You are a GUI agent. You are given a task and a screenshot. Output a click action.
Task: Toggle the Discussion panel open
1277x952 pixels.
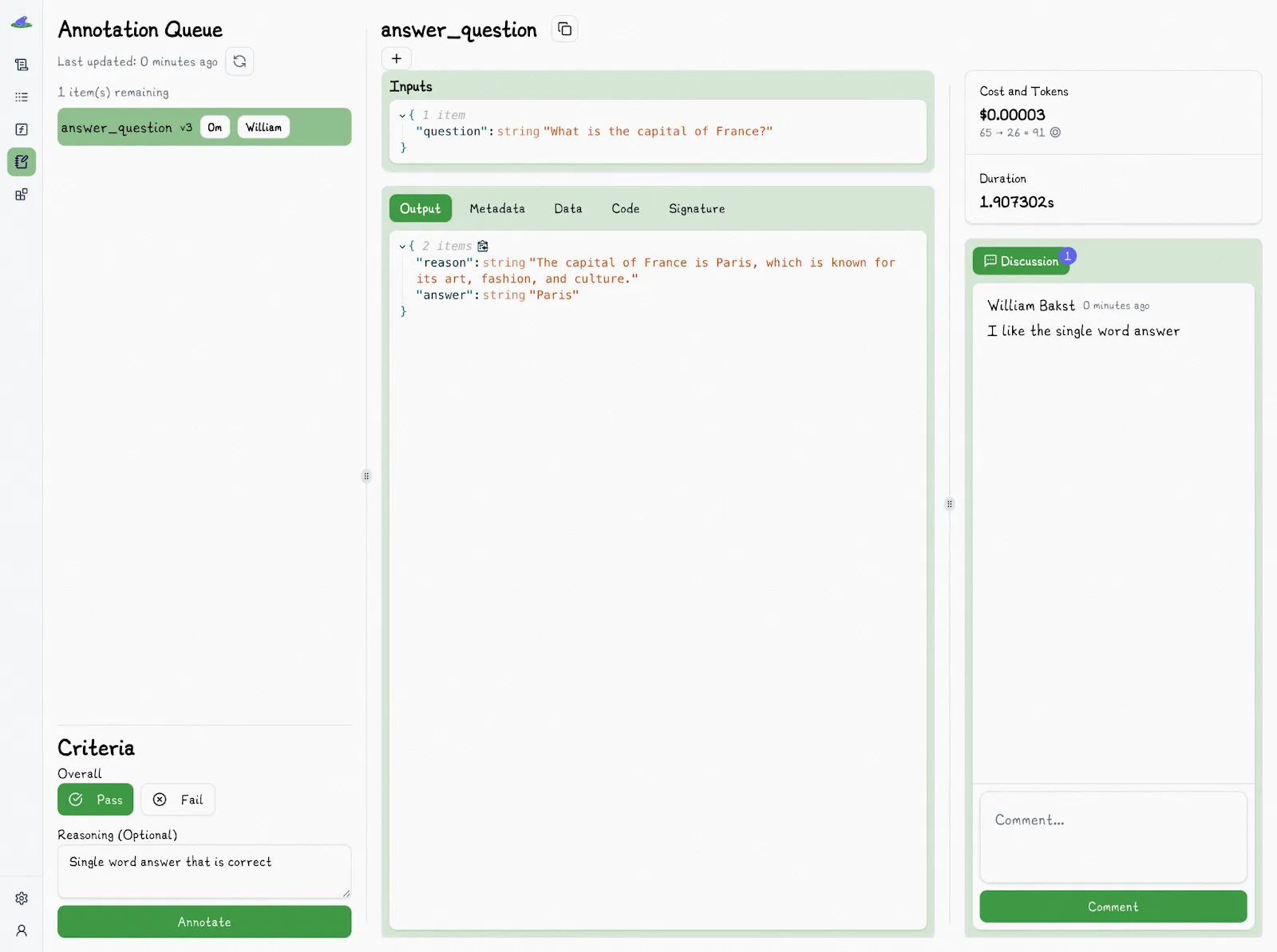(1022, 260)
